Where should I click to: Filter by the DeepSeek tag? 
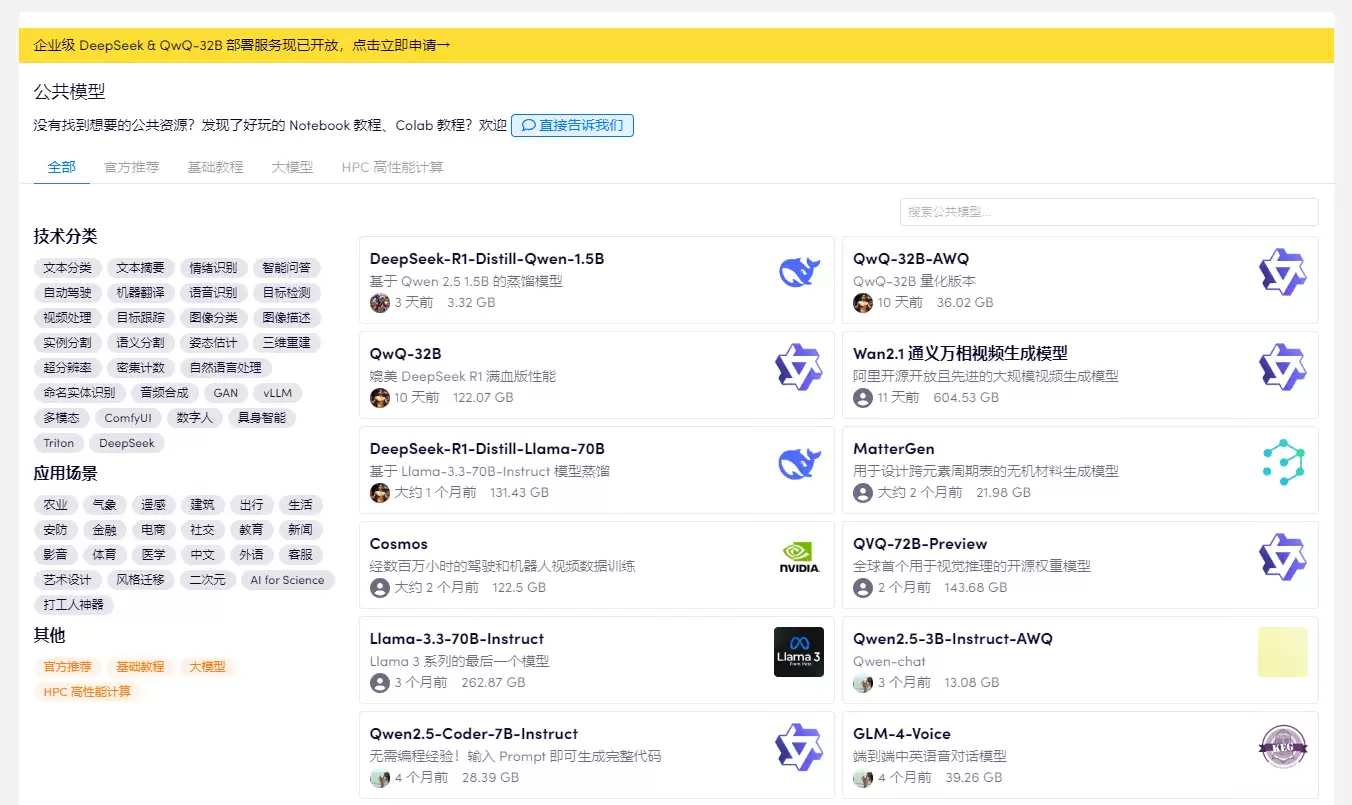click(x=127, y=443)
